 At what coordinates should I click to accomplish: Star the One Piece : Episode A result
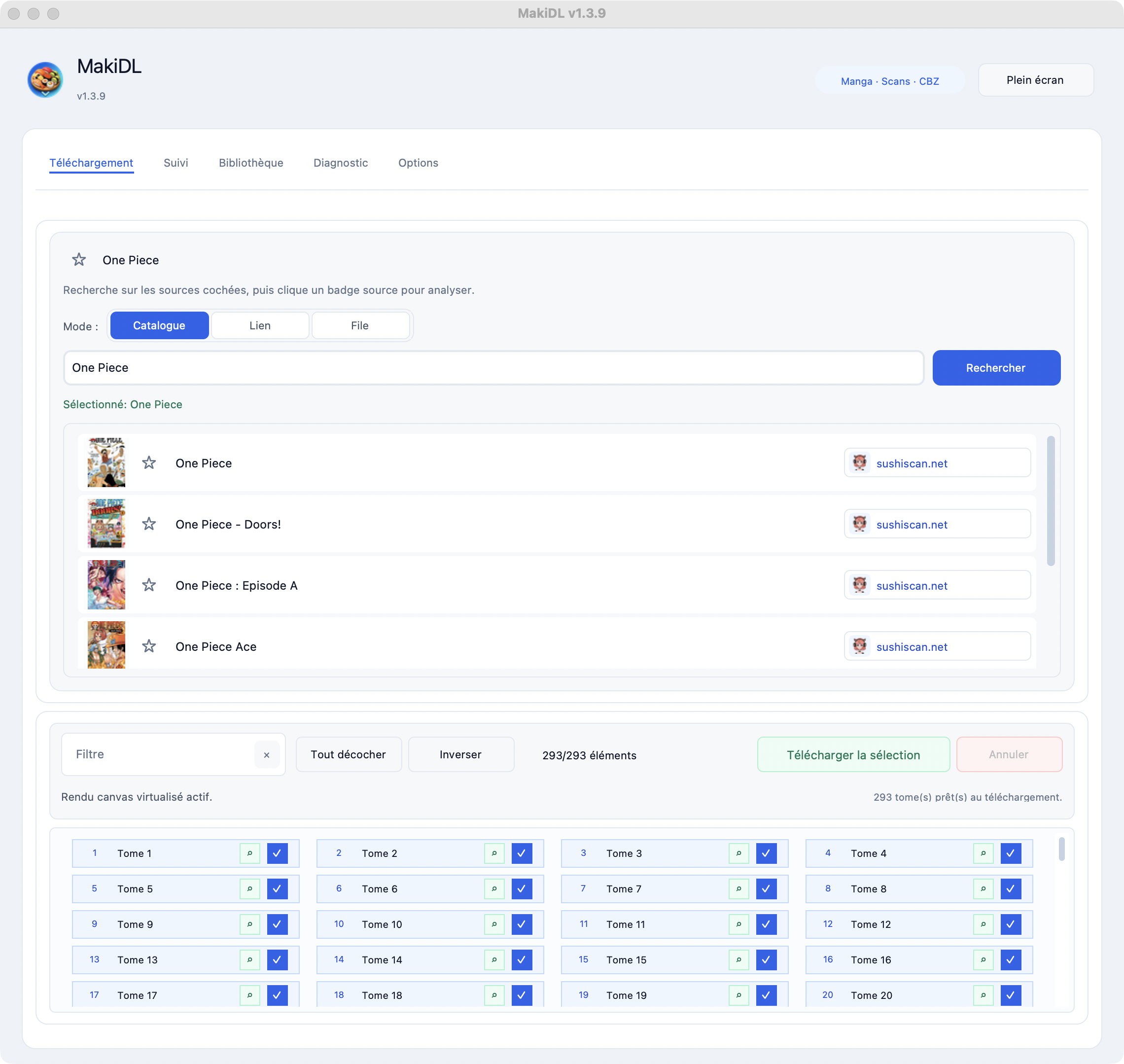[x=149, y=585]
